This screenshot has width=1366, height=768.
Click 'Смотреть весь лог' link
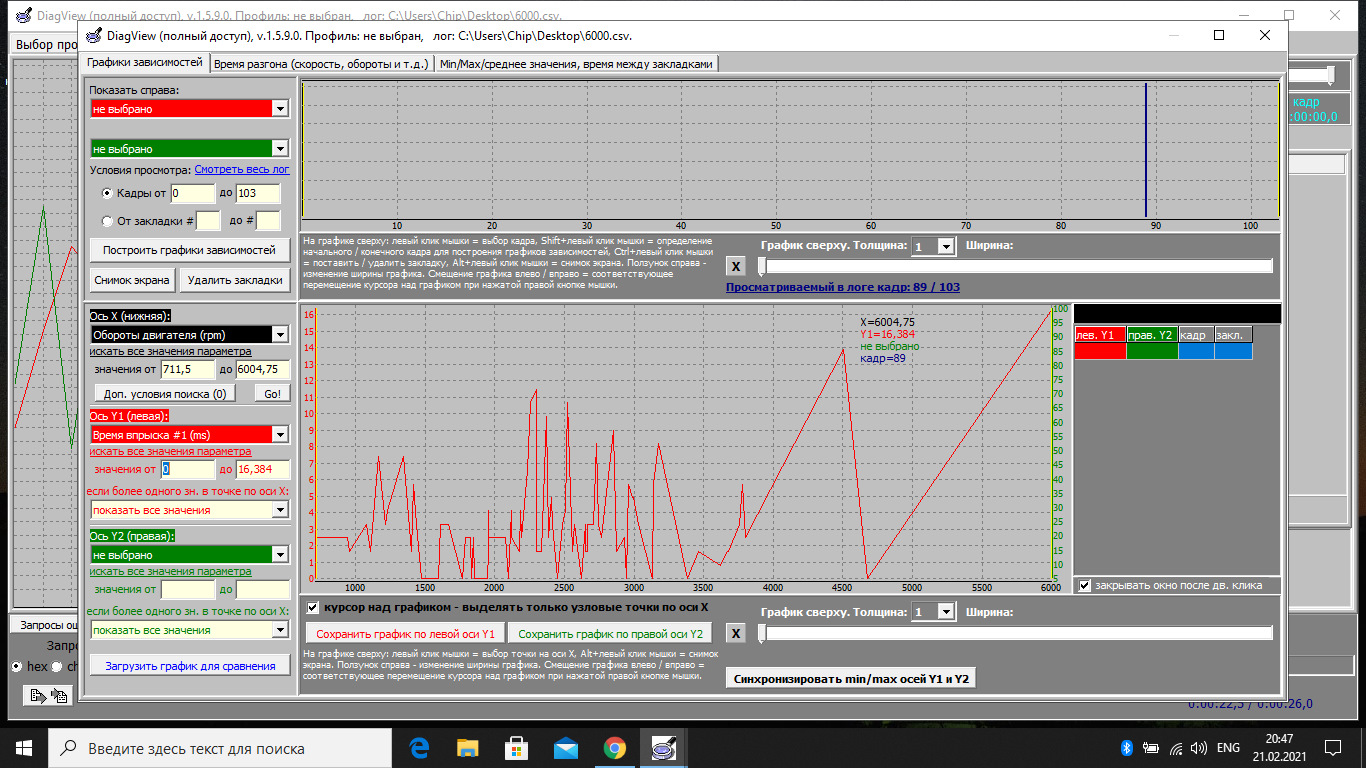click(242, 170)
